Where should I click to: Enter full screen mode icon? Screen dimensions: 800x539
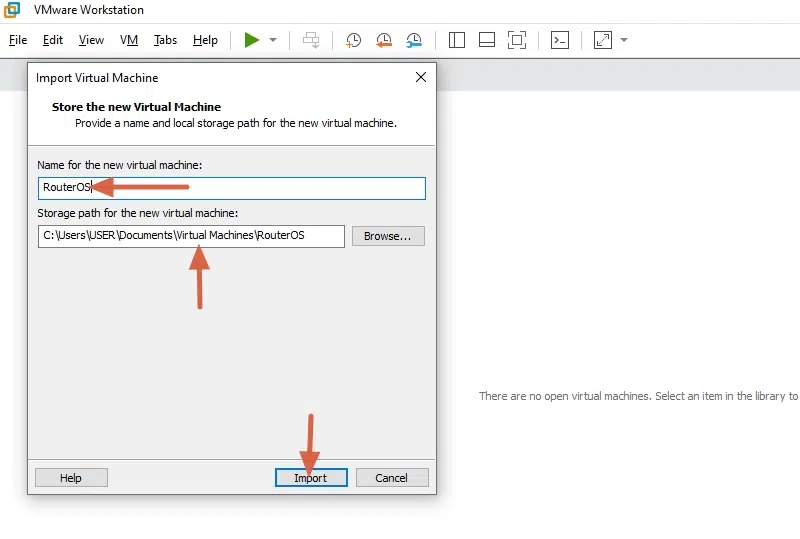(x=517, y=40)
